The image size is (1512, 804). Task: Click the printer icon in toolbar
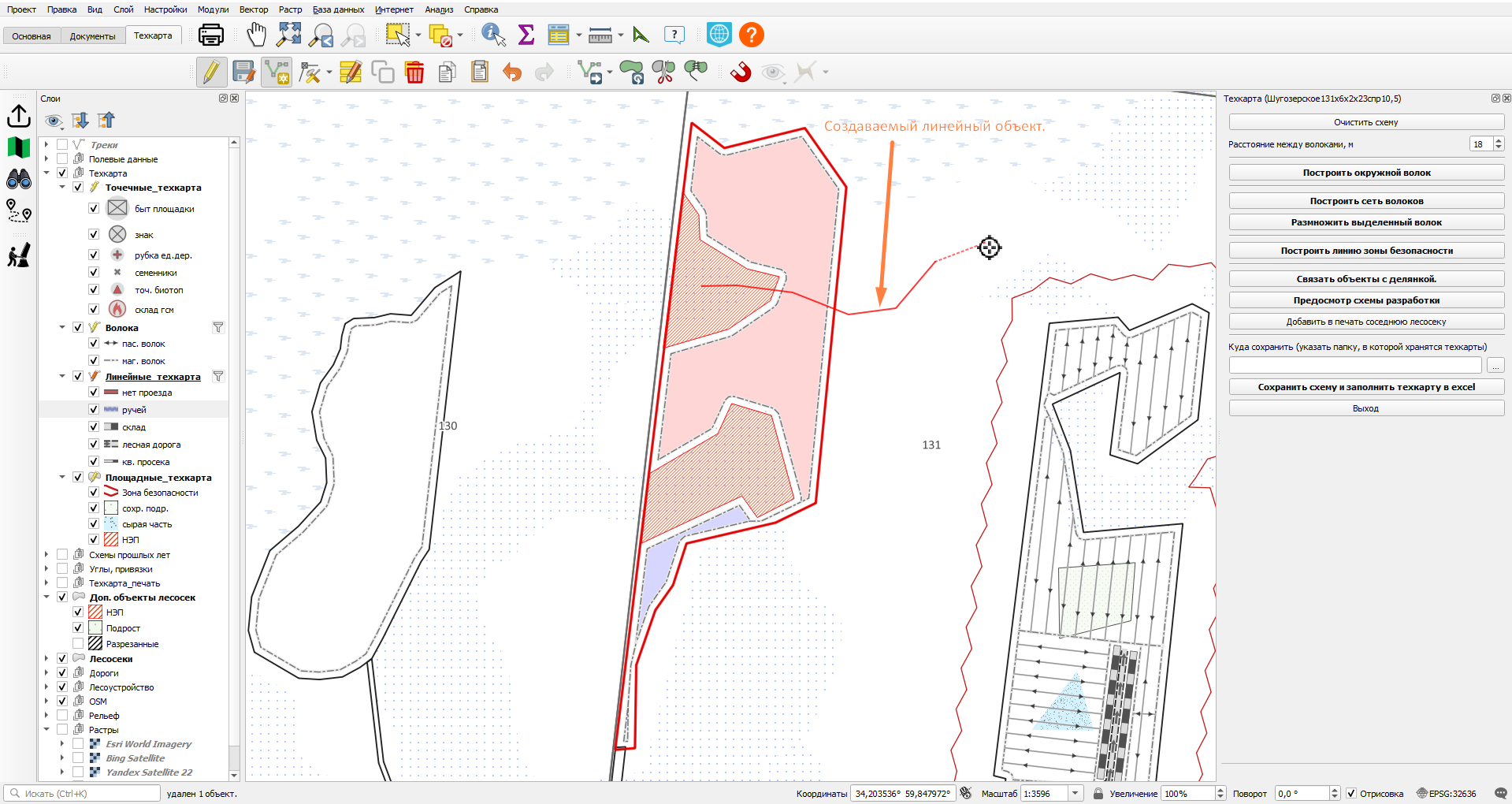tap(211, 35)
